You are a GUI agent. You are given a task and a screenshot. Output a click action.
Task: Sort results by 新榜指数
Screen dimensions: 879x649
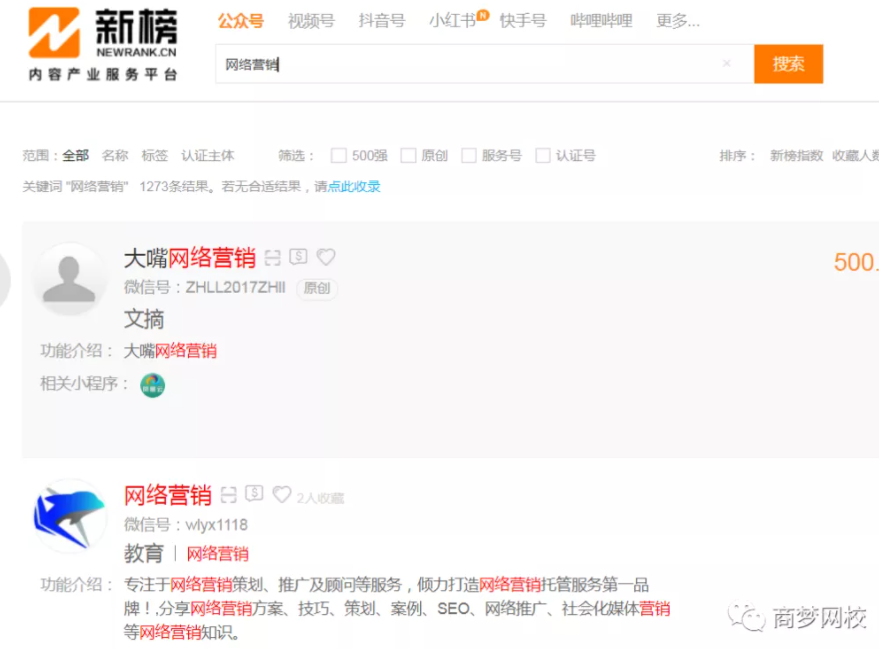point(796,155)
